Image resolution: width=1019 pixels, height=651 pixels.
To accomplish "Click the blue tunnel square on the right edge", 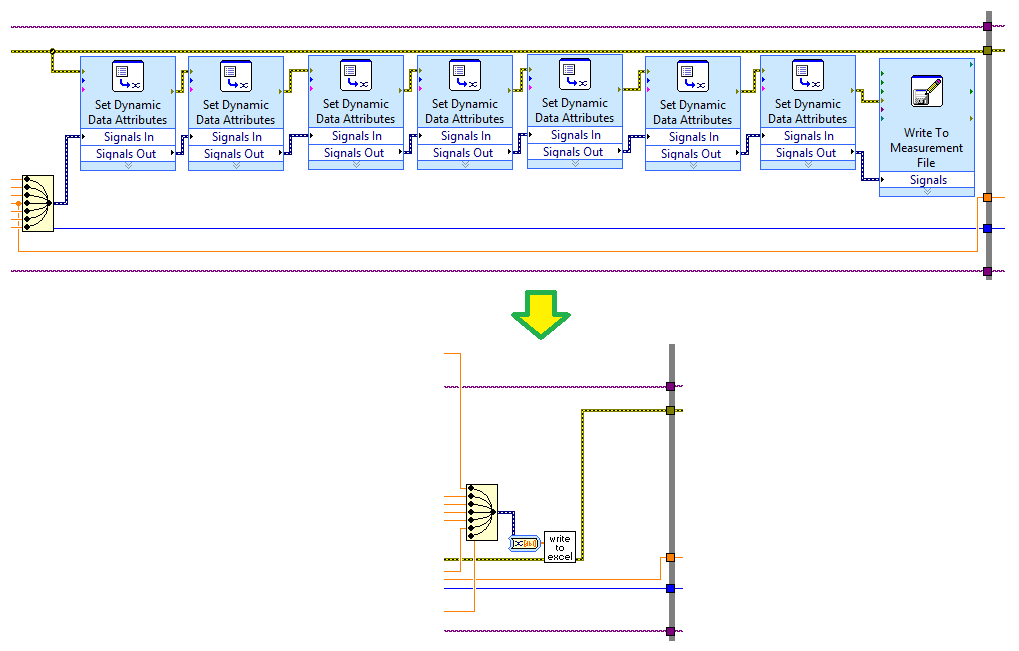I will tap(988, 228).
